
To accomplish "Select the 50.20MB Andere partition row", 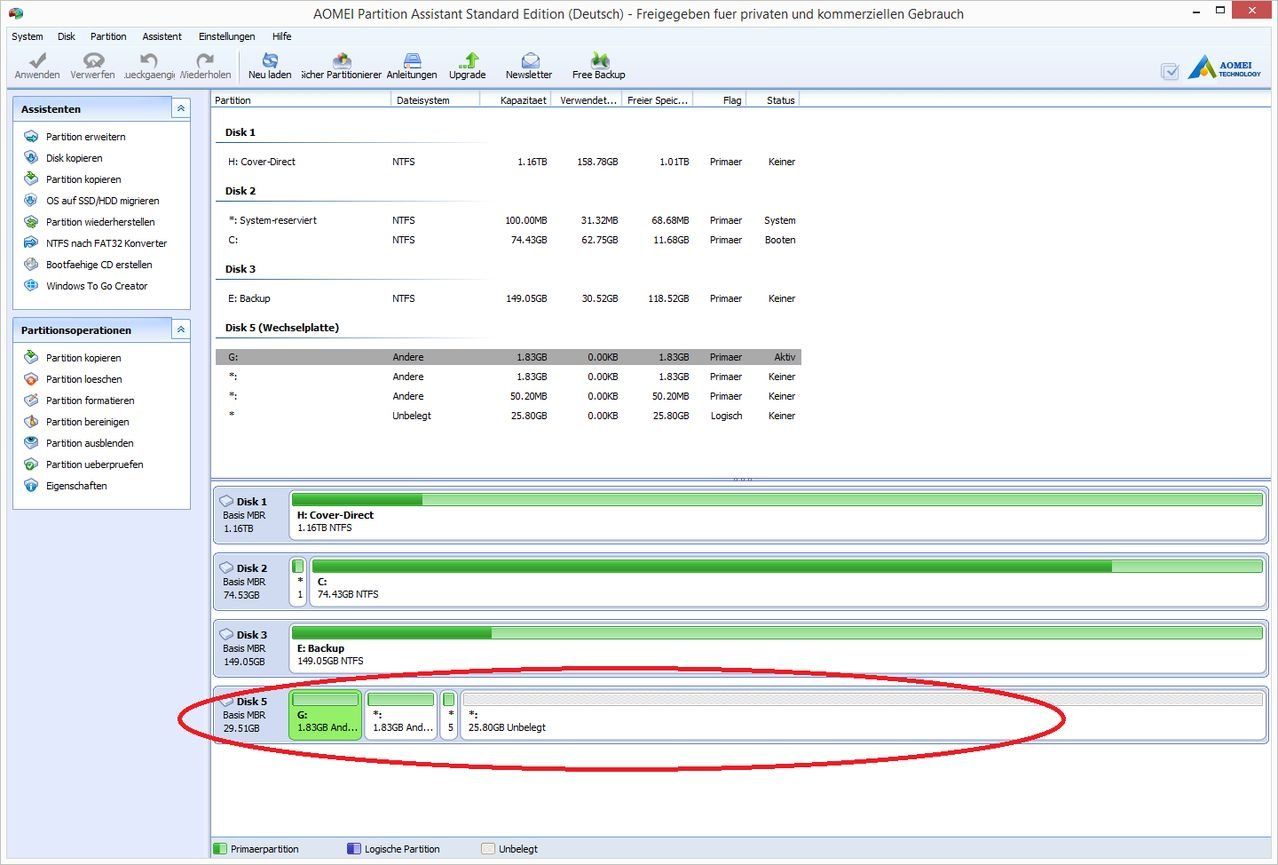I will (x=508, y=396).
